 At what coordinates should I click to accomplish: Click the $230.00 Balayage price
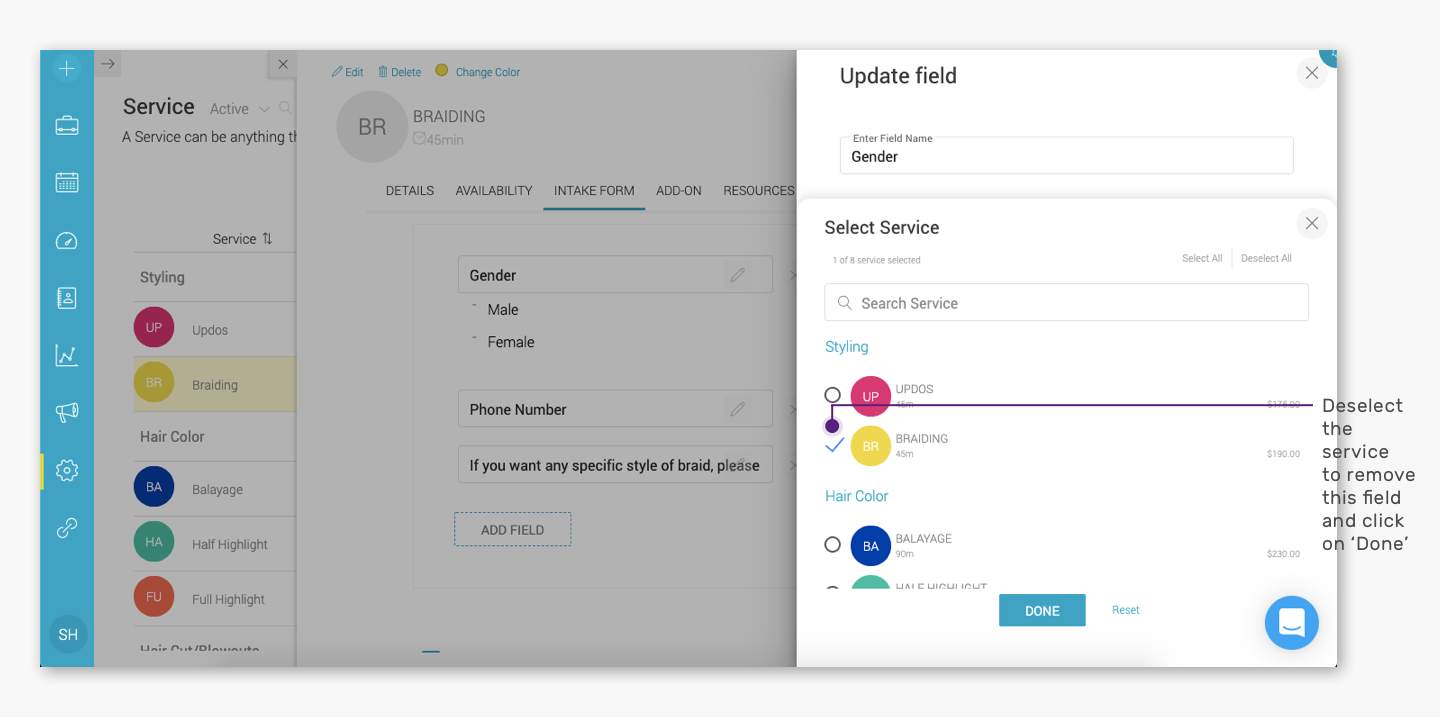1283,554
